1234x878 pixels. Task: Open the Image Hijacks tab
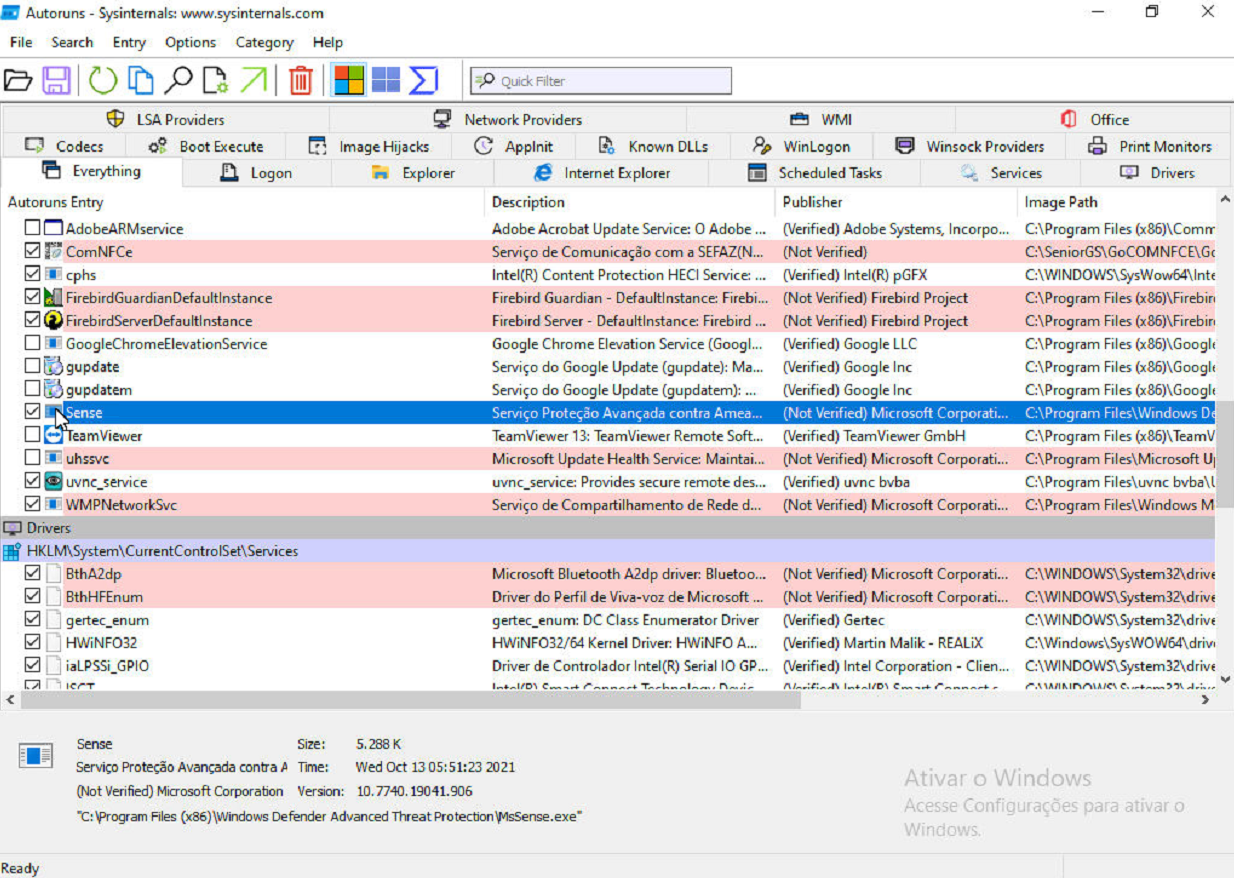coord(368,146)
